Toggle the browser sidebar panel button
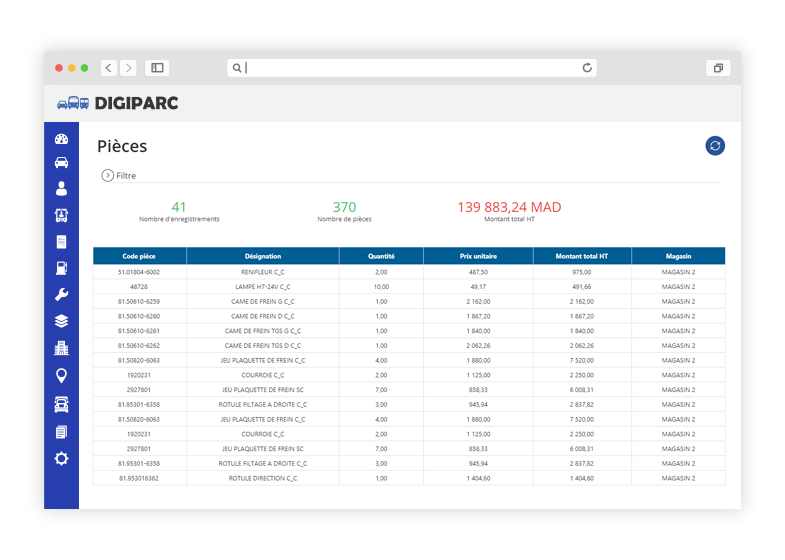The image size is (785, 560). pos(157,68)
